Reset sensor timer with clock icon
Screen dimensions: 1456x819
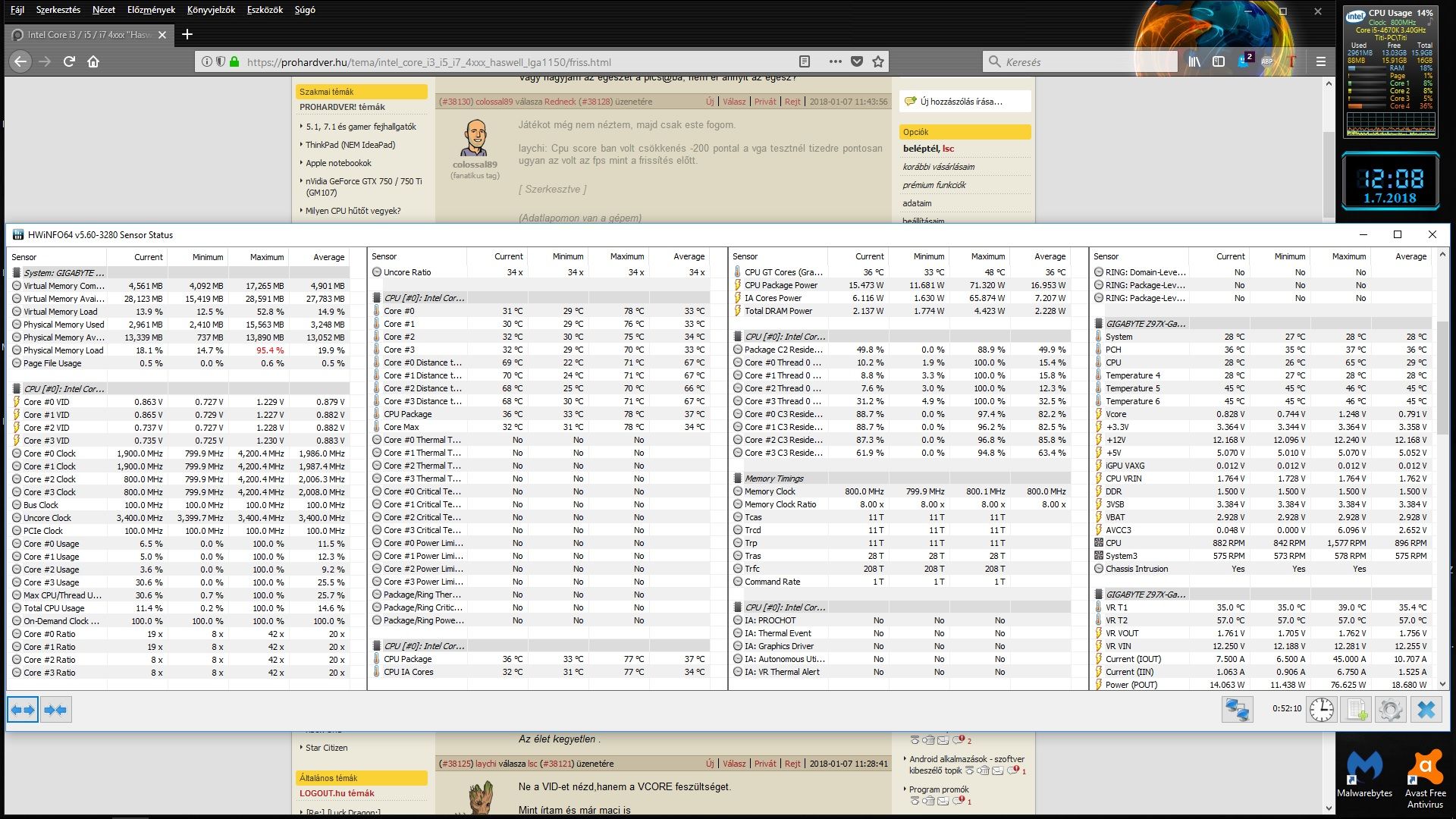pos(1321,710)
